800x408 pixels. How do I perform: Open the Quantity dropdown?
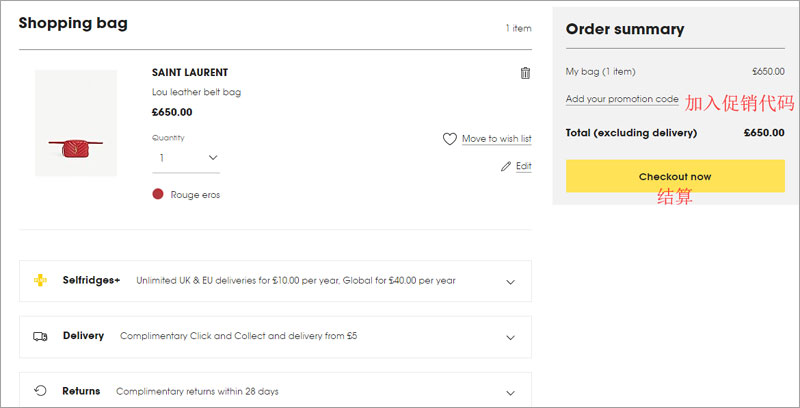point(186,158)
